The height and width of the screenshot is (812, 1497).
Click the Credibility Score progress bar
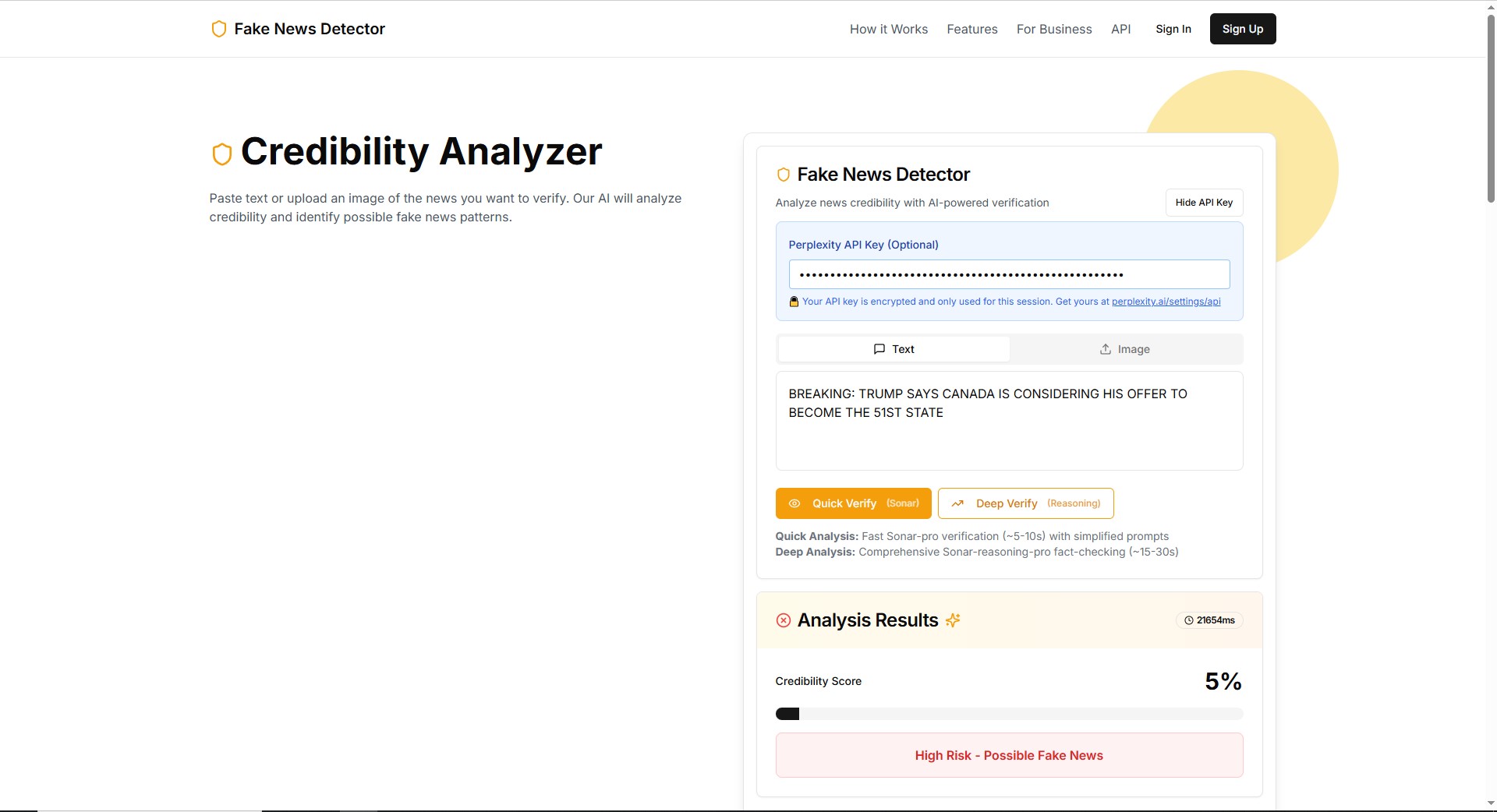tap(1009, 713)
